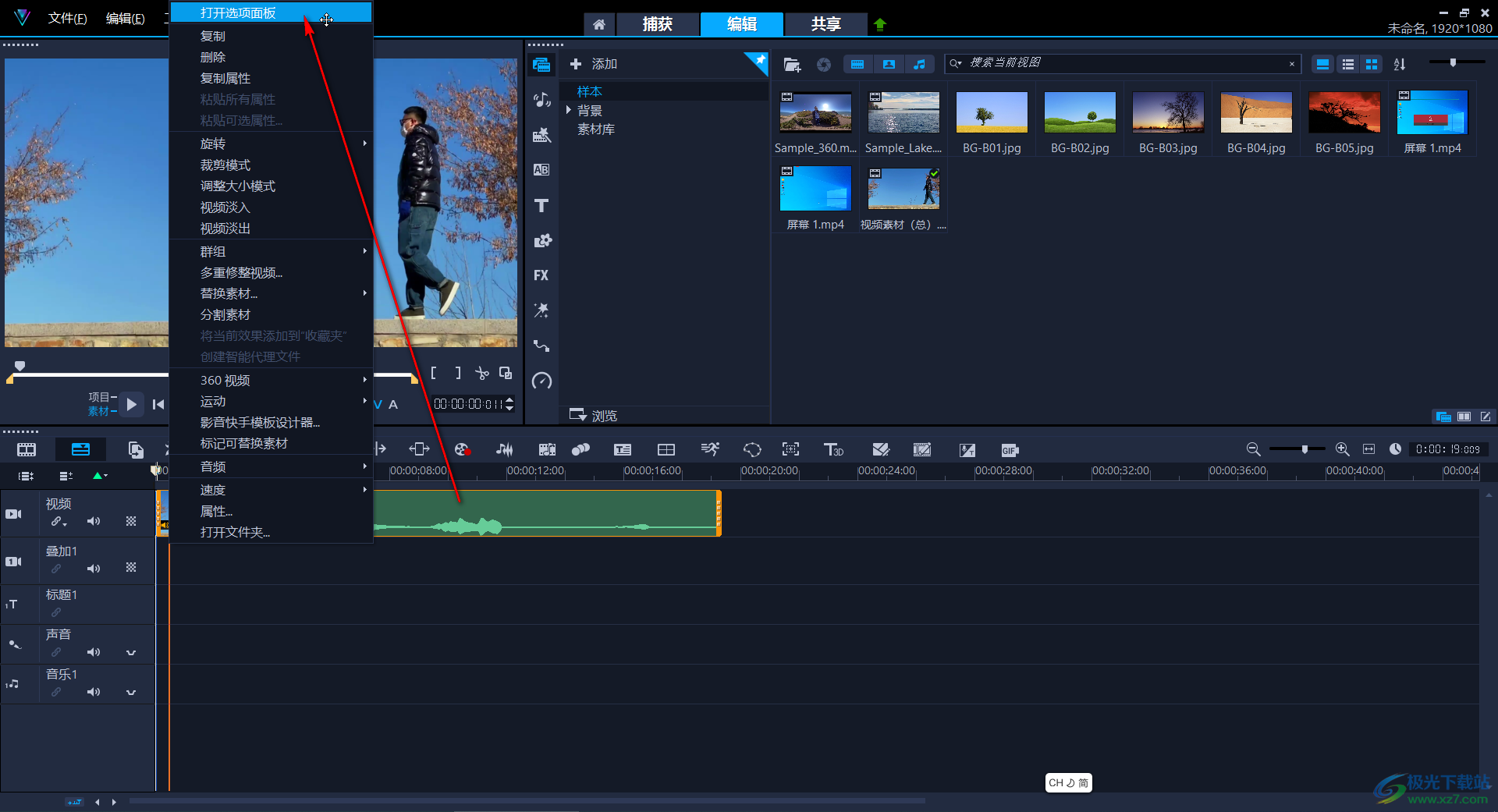Viewport: 1498px width, 812px height.
Task: Open the pan and zoom icon
Action: coord(791,449)
